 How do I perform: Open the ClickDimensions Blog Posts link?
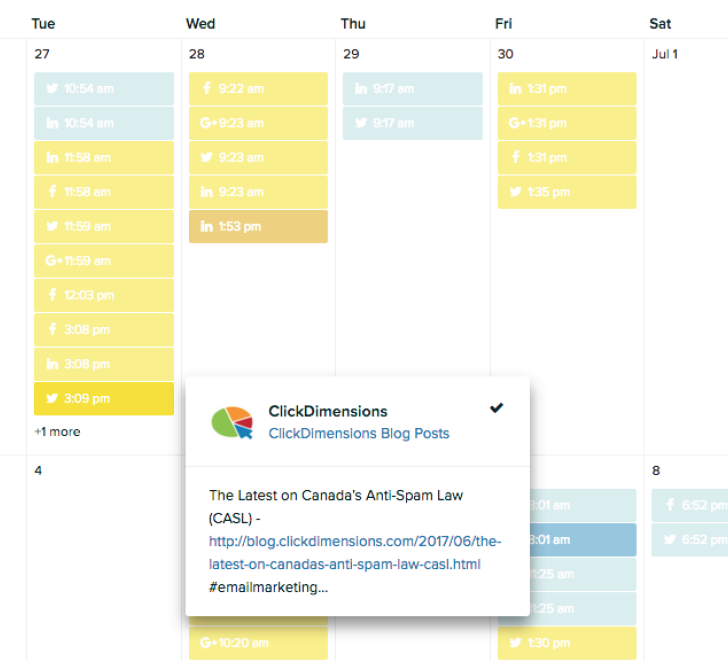[x=359, y=433]
